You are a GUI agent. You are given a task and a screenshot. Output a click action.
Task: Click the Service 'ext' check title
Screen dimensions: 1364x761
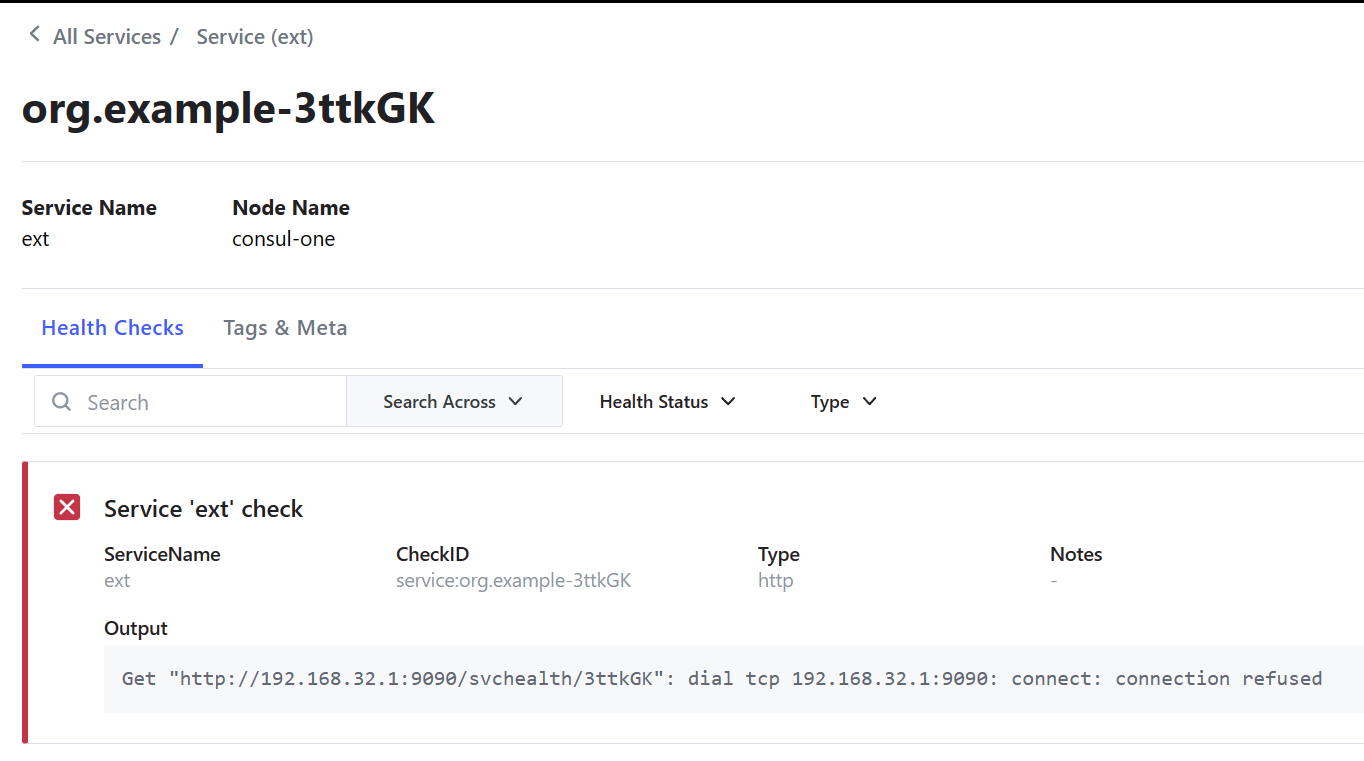coord(203,509)
